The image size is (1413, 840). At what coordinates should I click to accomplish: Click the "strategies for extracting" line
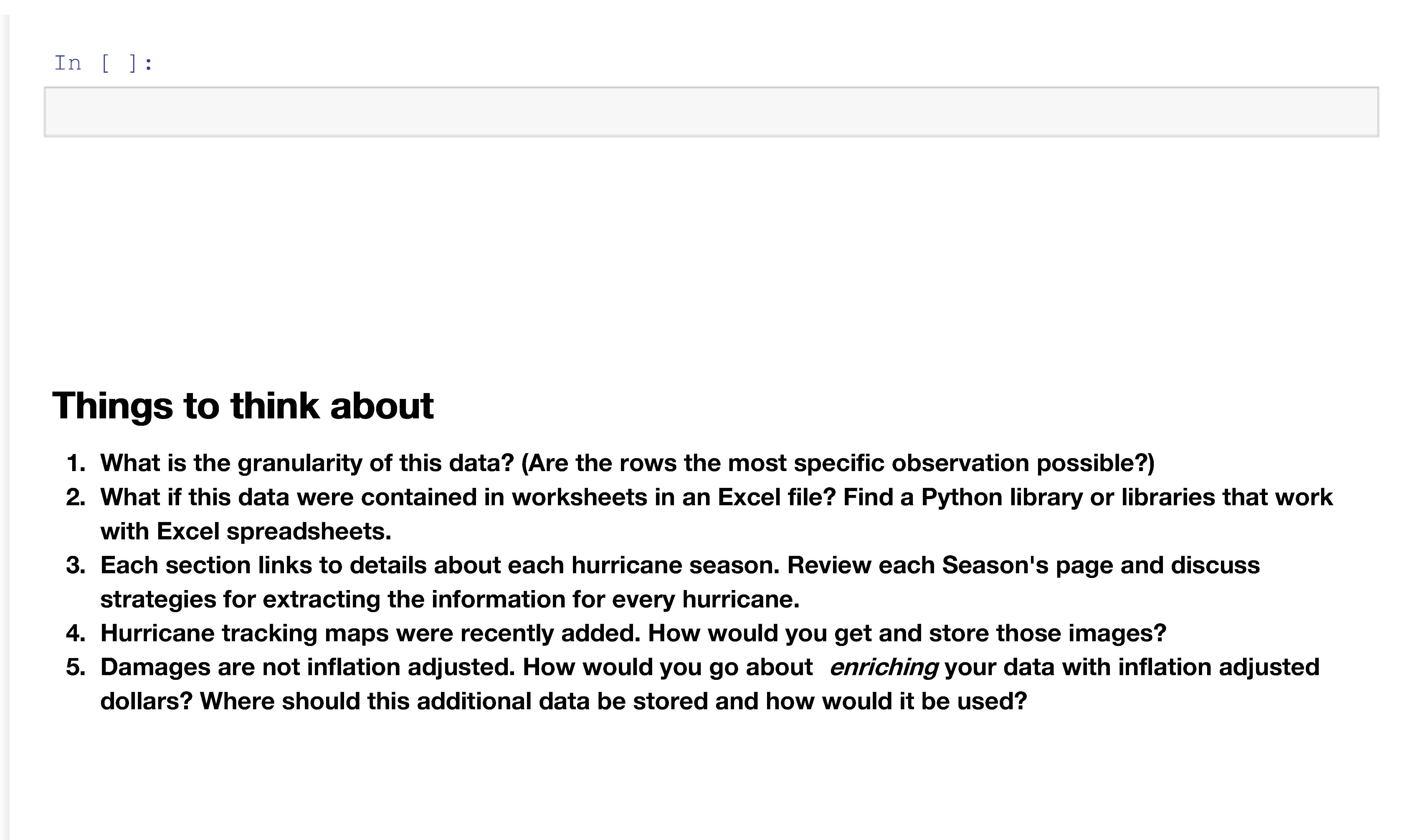point(449,599)
